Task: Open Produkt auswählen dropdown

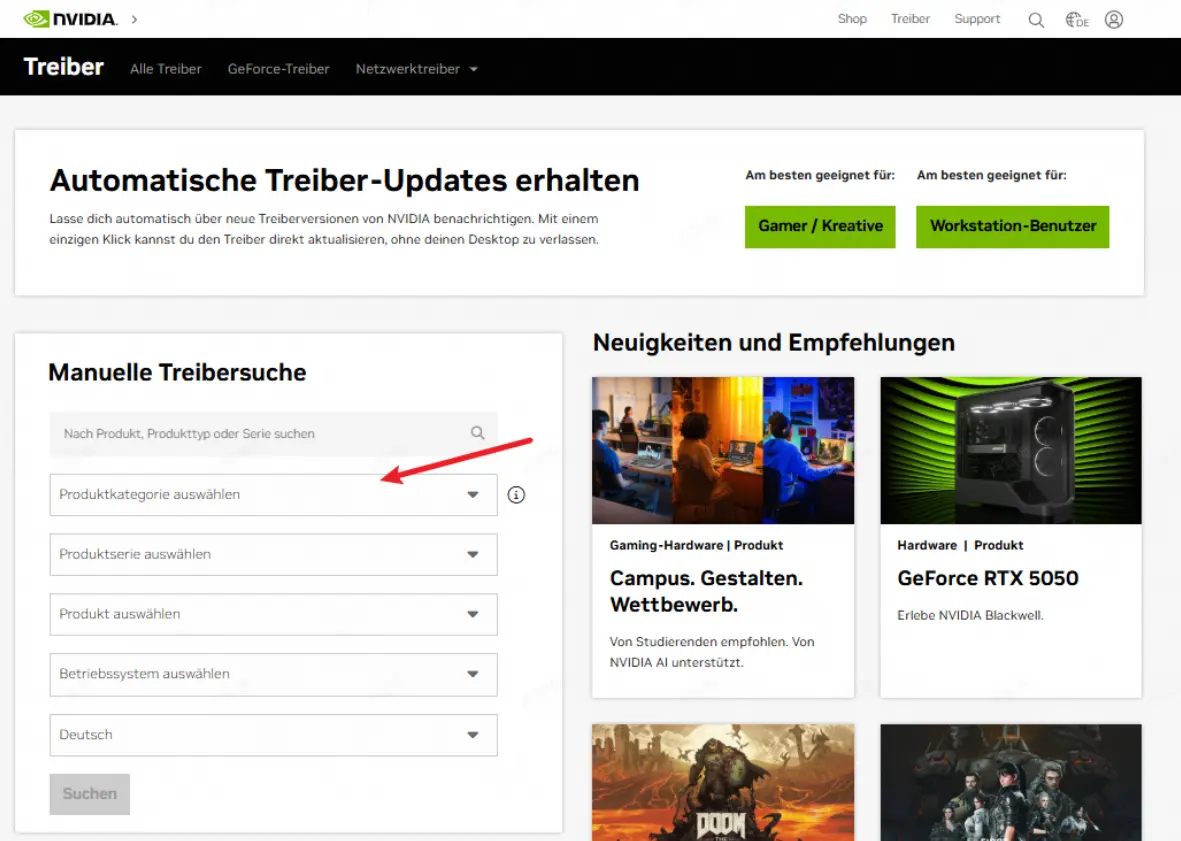Action: [x=273, y=614]
